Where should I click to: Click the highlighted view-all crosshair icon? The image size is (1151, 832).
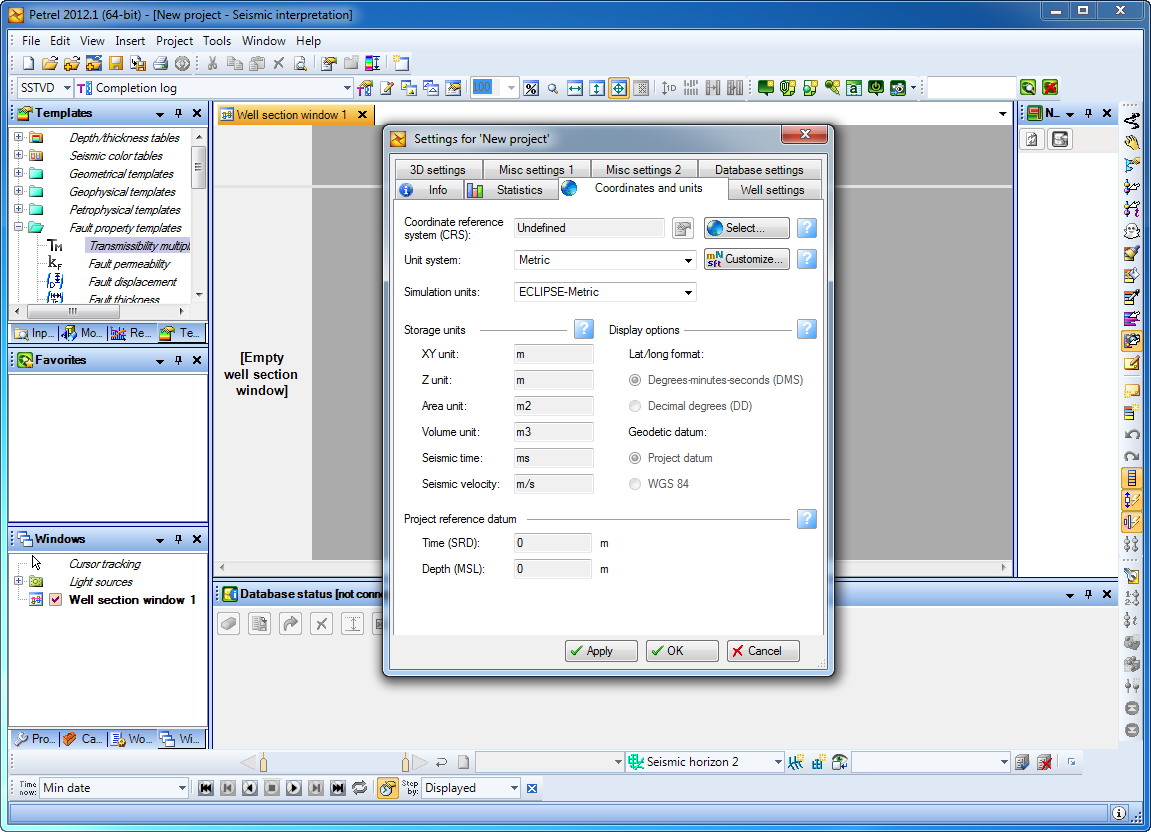(x=619, y=88)
